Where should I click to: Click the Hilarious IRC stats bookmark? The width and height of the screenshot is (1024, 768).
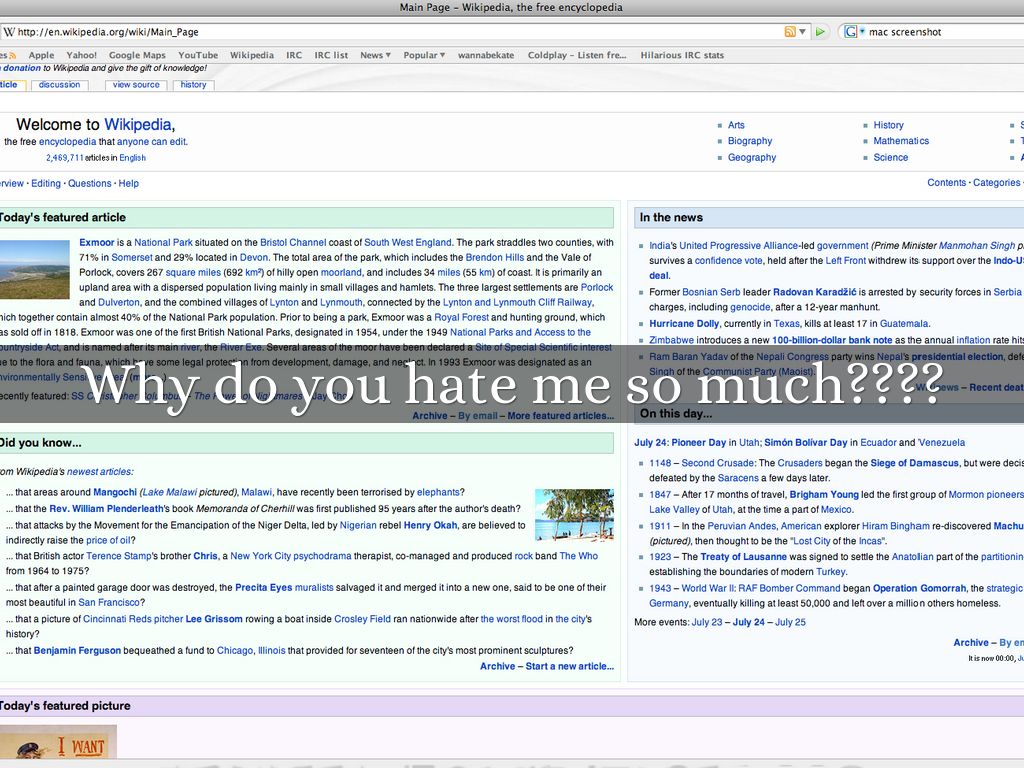tap(682, 55)
